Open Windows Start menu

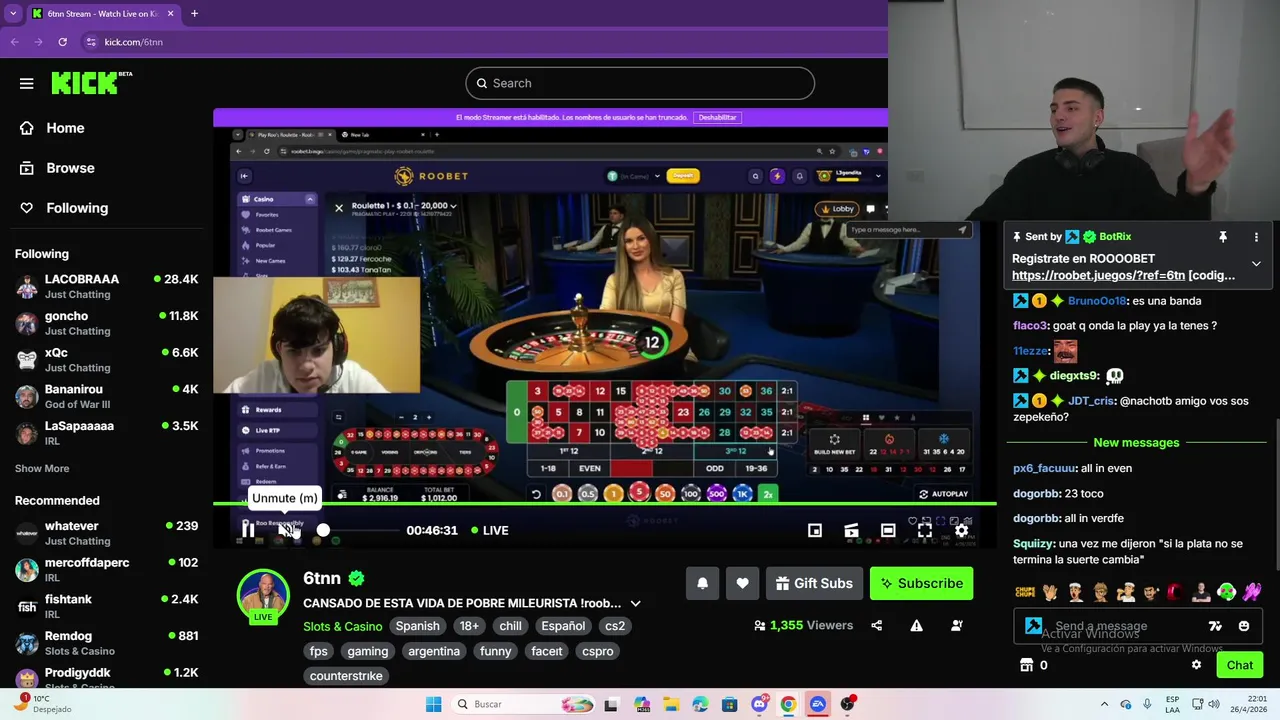point(433,704)
